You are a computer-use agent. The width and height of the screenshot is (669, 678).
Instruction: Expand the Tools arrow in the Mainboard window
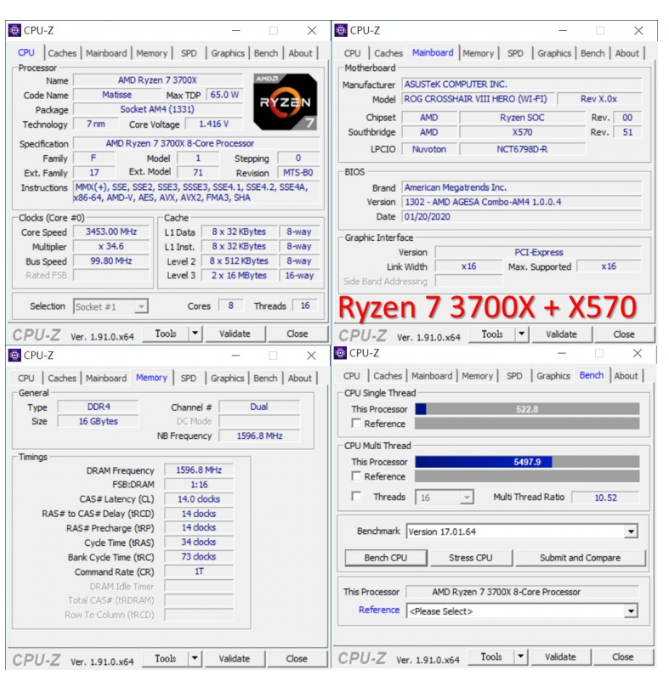(x=522, y=334)
